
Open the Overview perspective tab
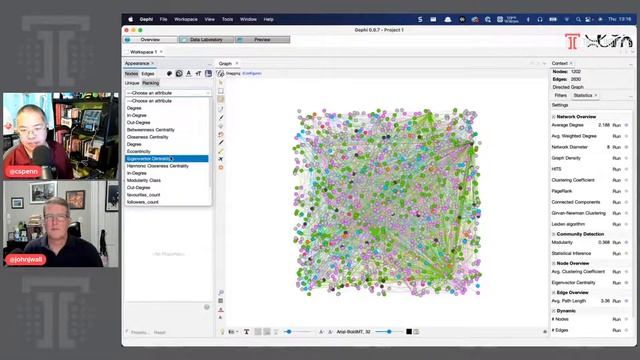(150, 40)
